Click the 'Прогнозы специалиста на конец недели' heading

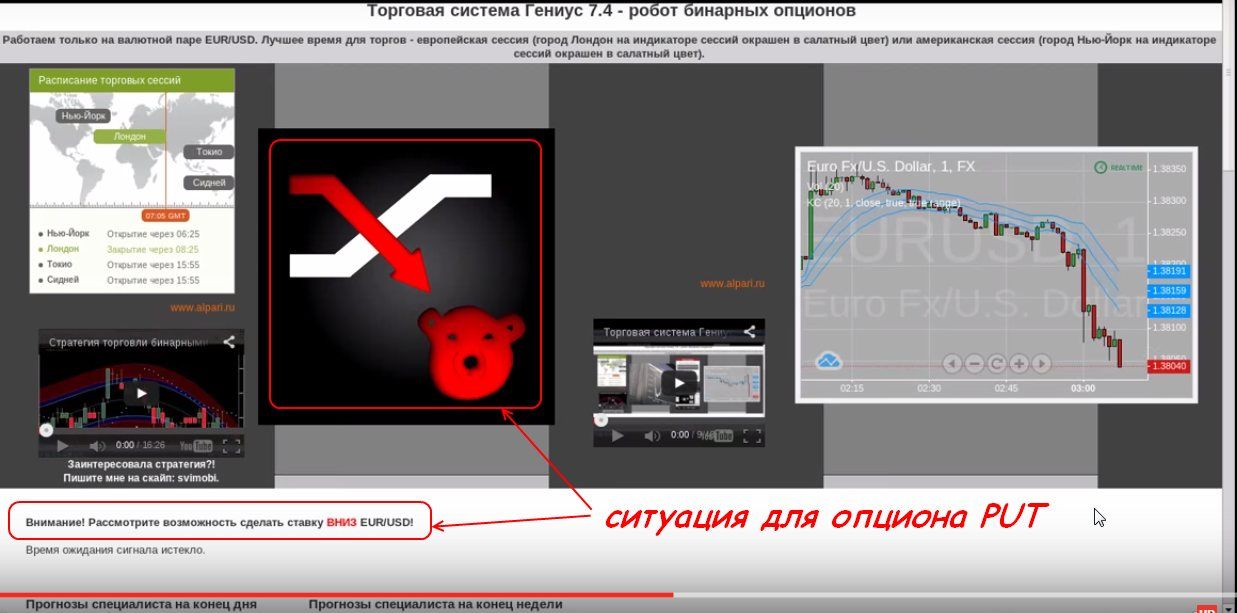click(436, 604)
